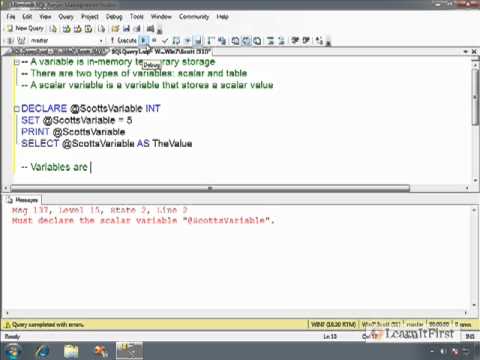
Task: Open the Help menu
Action: pos(222,17)
